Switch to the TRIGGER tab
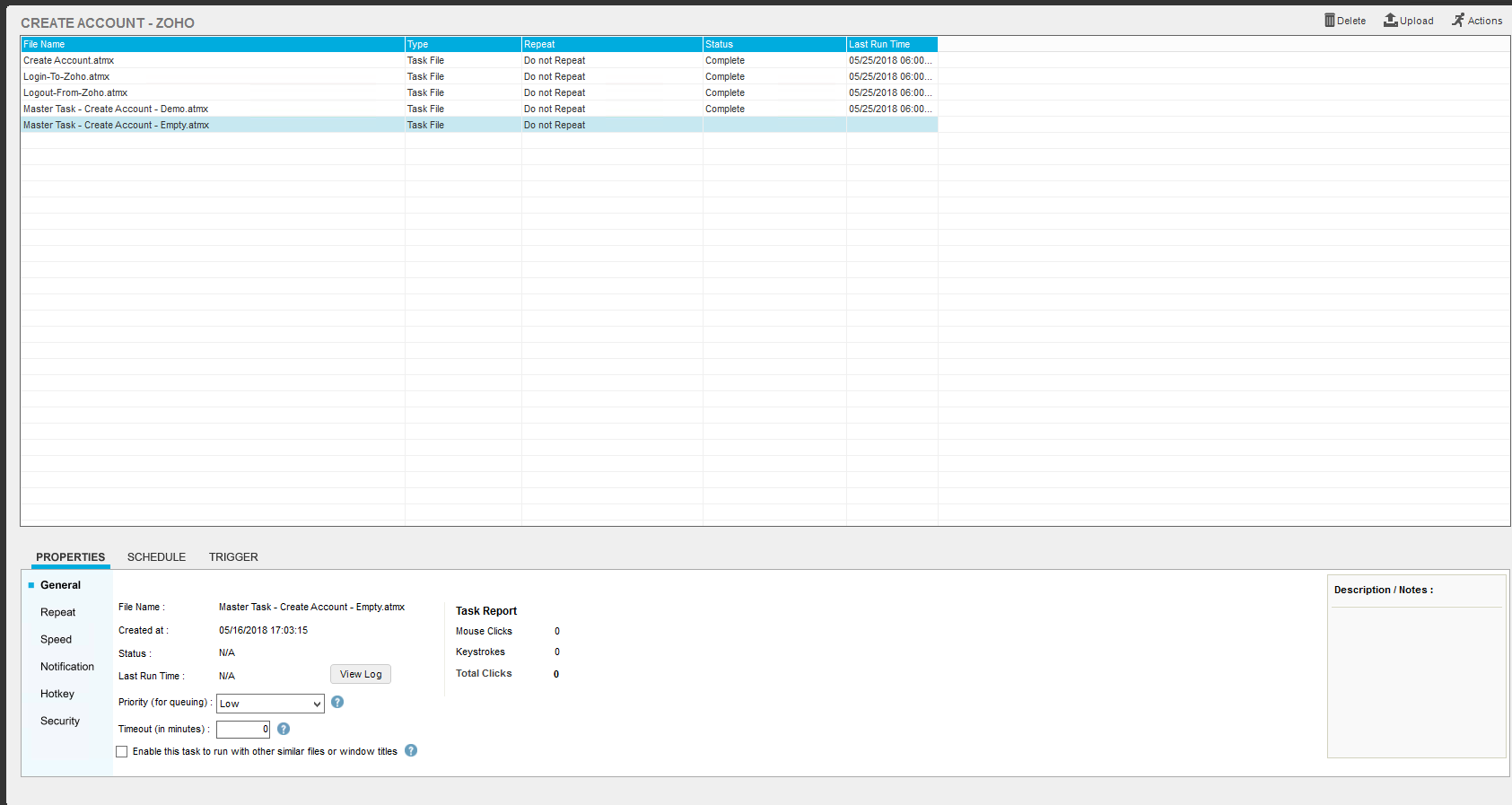Screen dimensions: 1512x805 [x=233, y=557]
